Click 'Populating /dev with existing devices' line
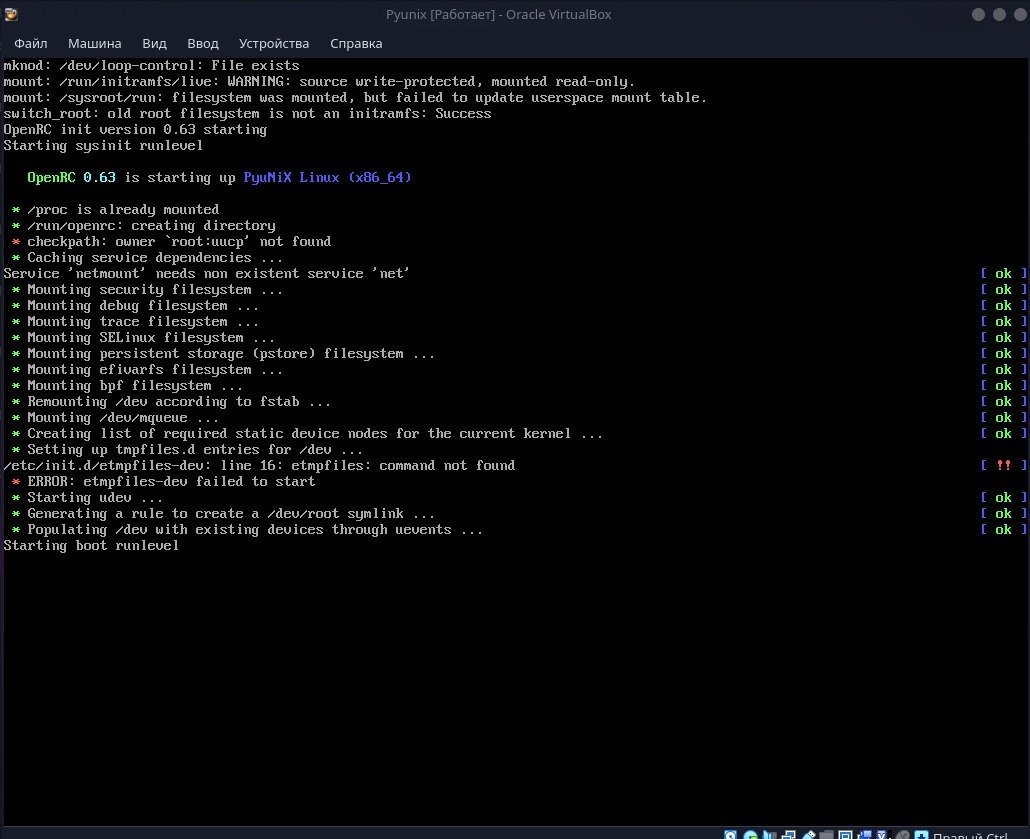The image size is (1030, 839). (x=255, y=530)
